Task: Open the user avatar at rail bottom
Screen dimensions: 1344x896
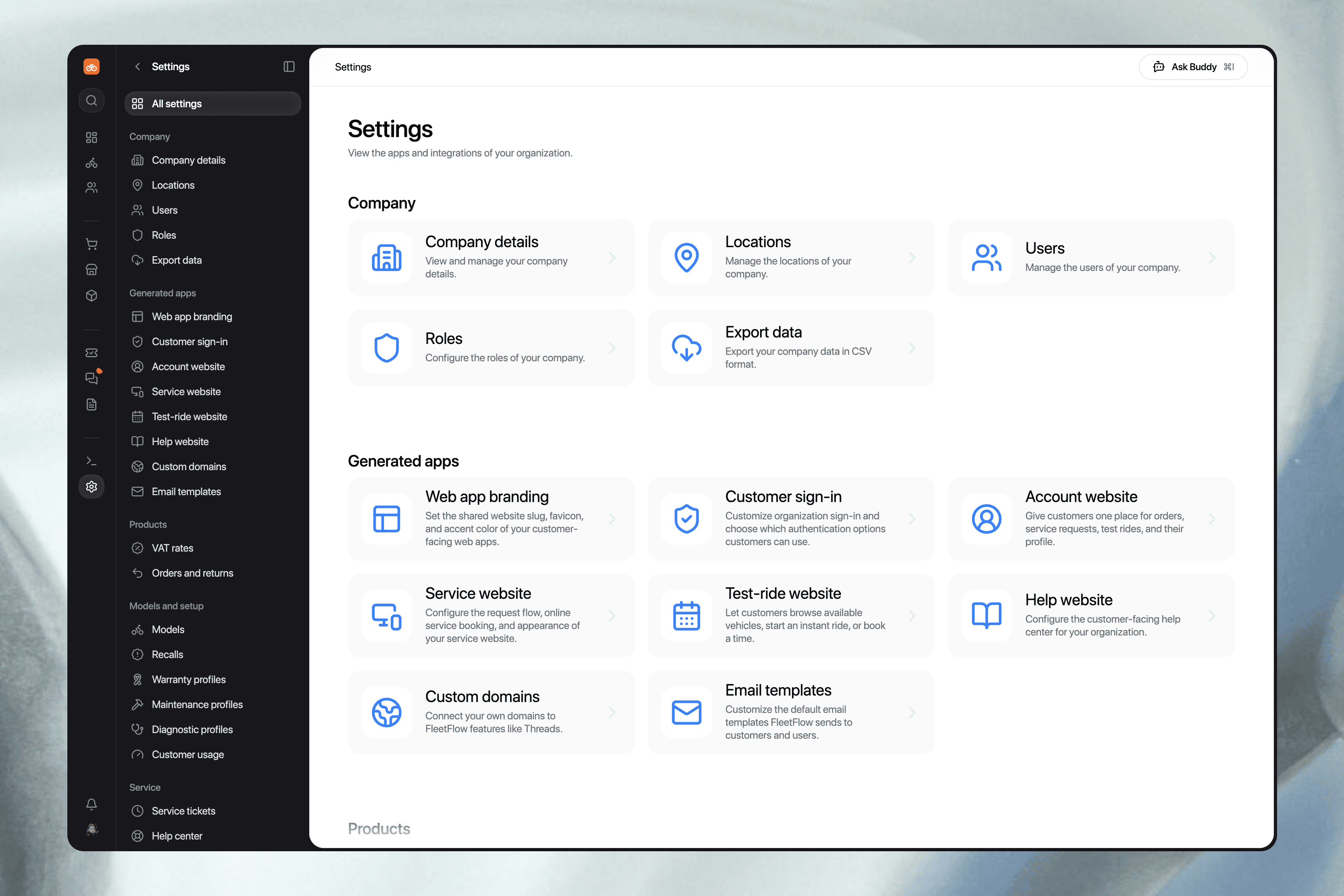Action: point(92,829)
